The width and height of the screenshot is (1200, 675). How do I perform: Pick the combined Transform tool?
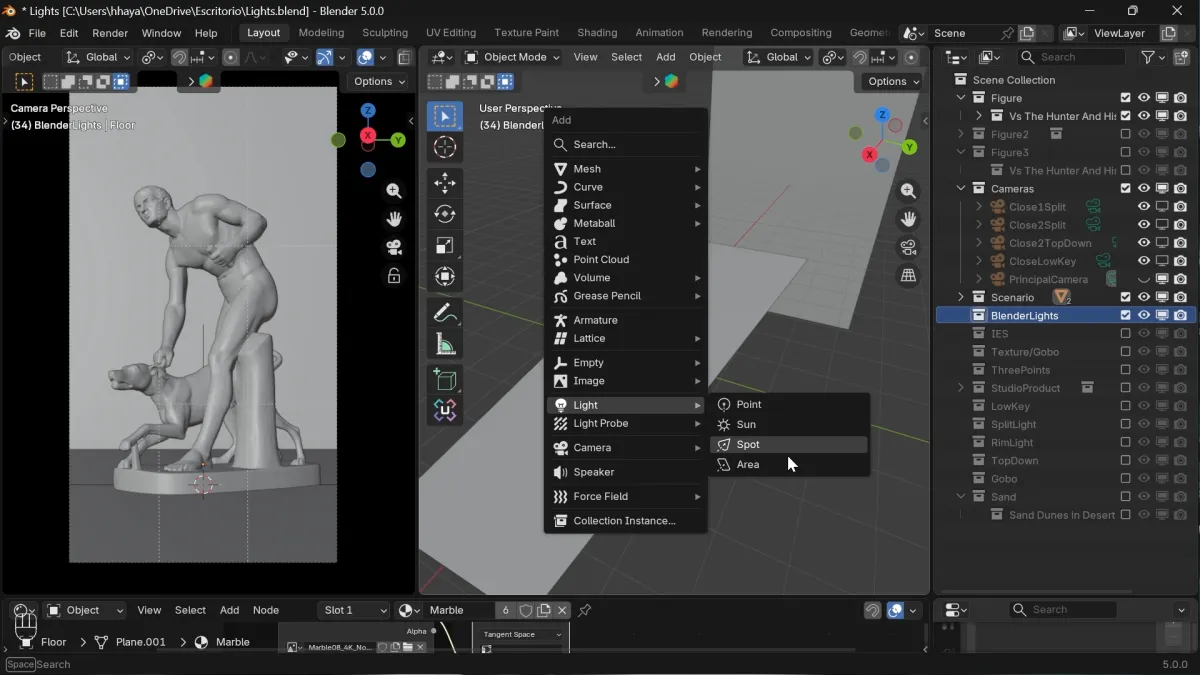[445, 276]
